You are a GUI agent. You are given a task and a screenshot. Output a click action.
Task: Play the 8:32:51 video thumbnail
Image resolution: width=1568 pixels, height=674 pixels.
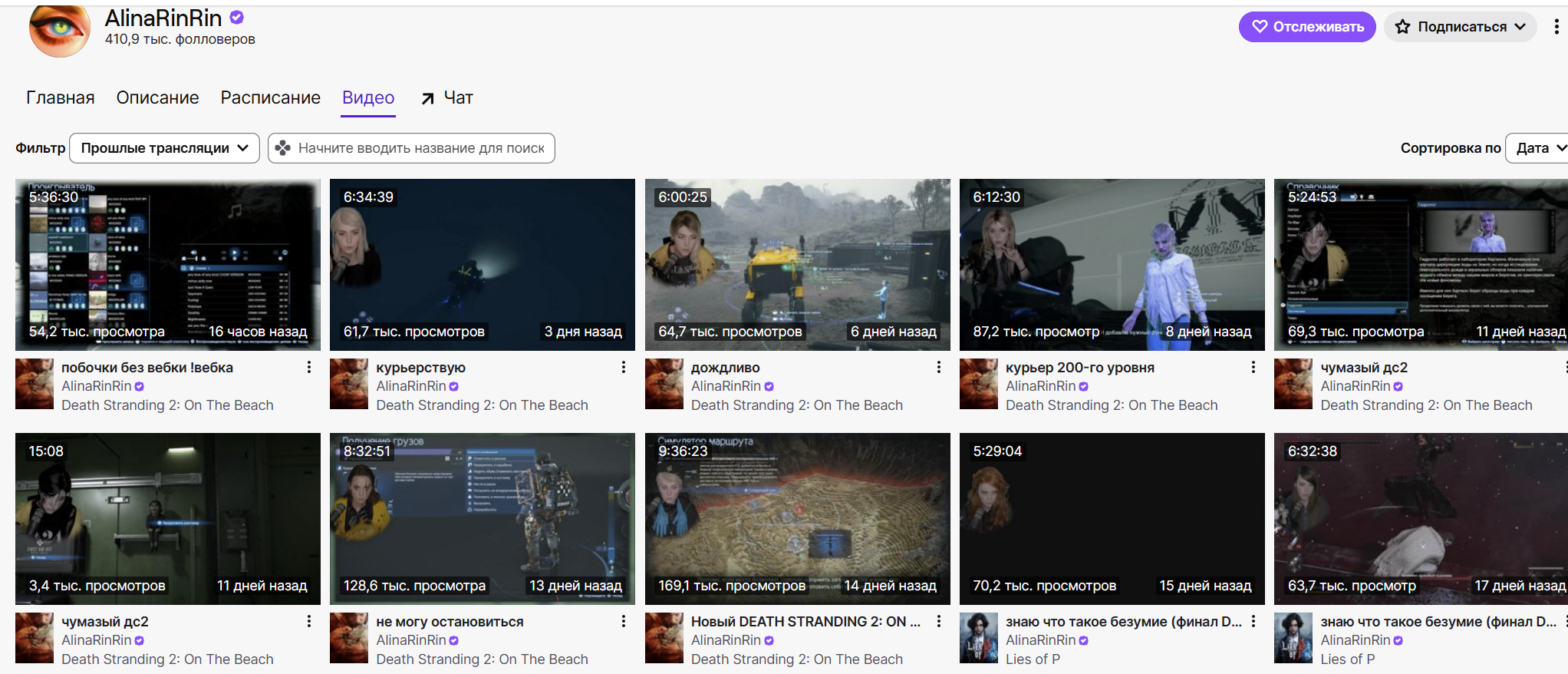tap(483, 519)
